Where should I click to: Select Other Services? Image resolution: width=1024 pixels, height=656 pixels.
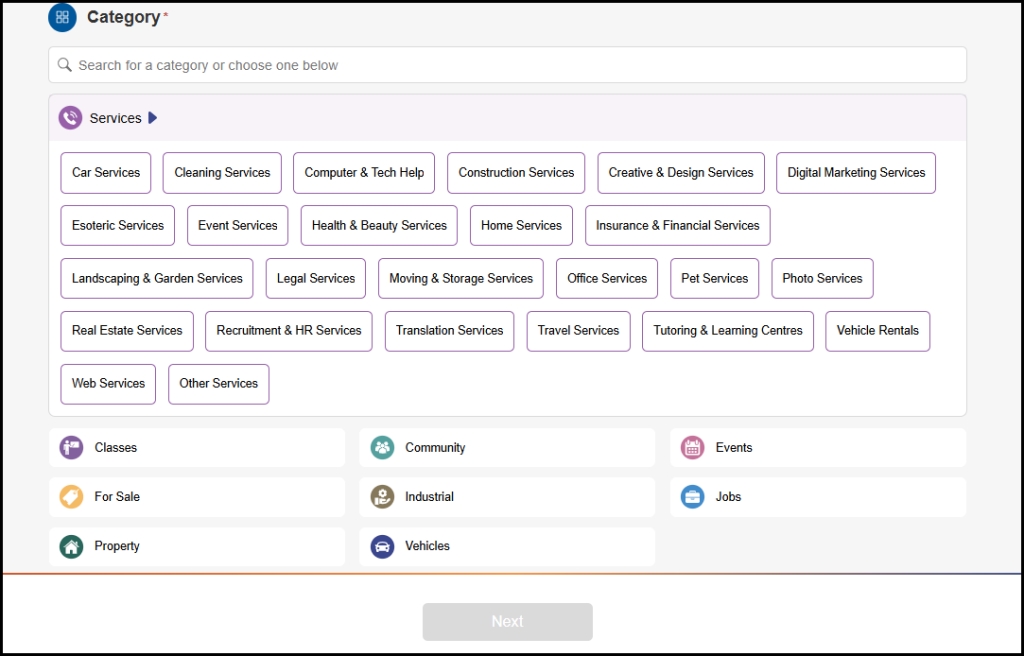tap(218, 383)
